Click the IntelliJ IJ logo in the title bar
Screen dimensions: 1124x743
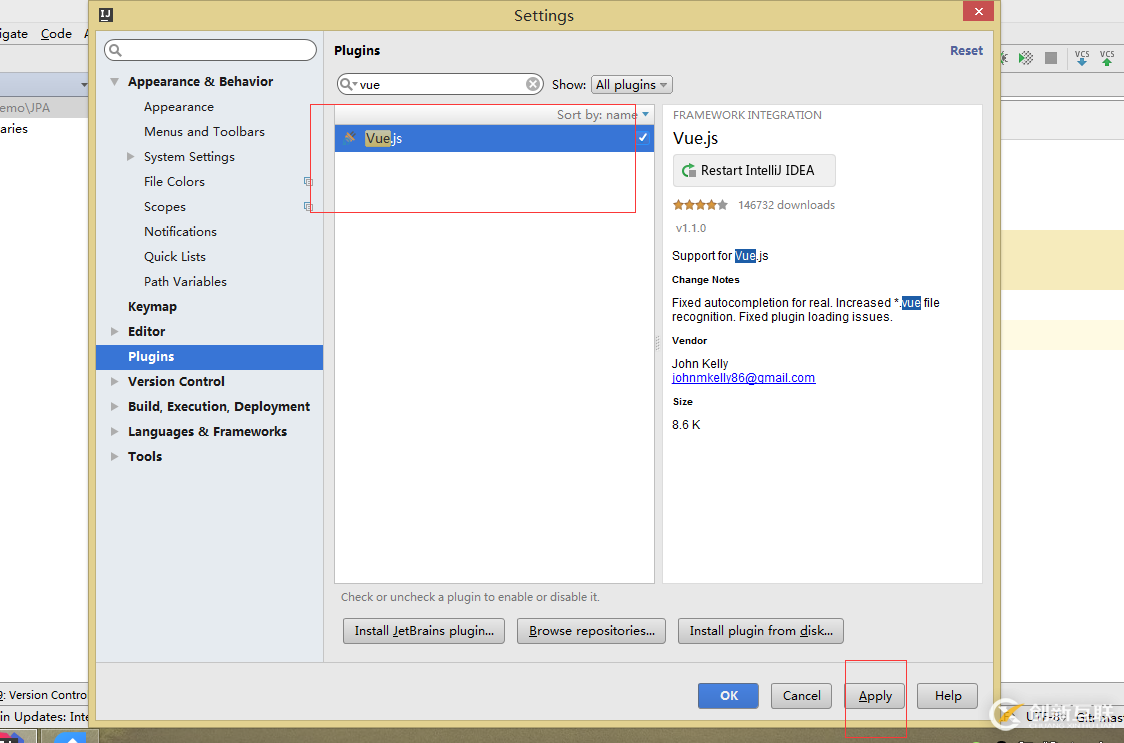pyautogui.click(x=106, y=15)
